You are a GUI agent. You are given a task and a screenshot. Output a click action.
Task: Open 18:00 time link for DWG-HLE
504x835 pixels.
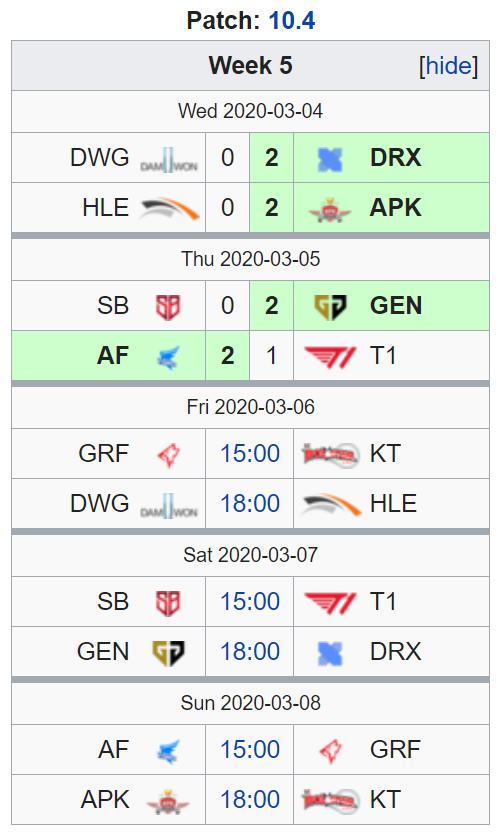(x=250, y=503)
